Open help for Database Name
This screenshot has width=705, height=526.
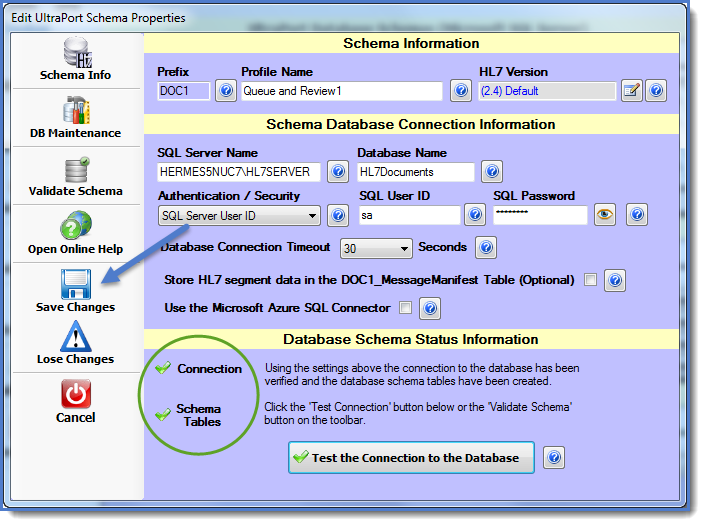pyautogui.click(x=492, y=171)
